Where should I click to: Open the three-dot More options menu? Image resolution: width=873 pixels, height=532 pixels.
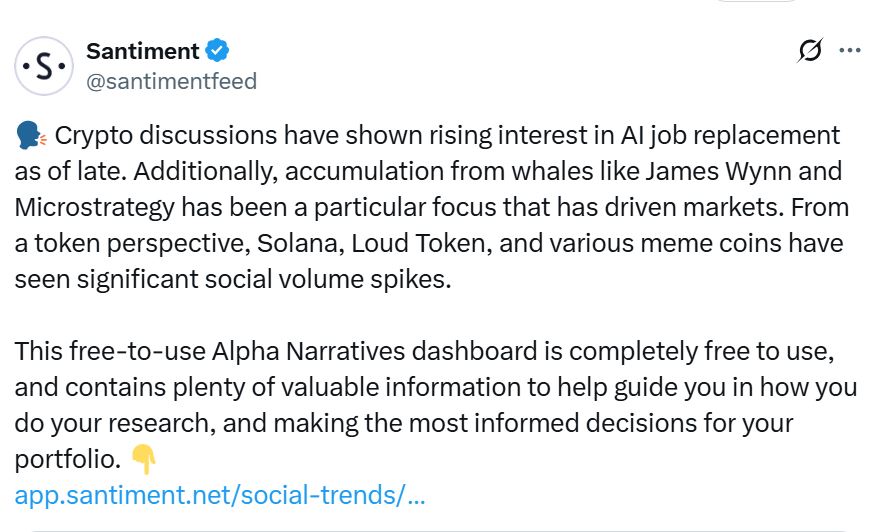[x=850, y=51]
